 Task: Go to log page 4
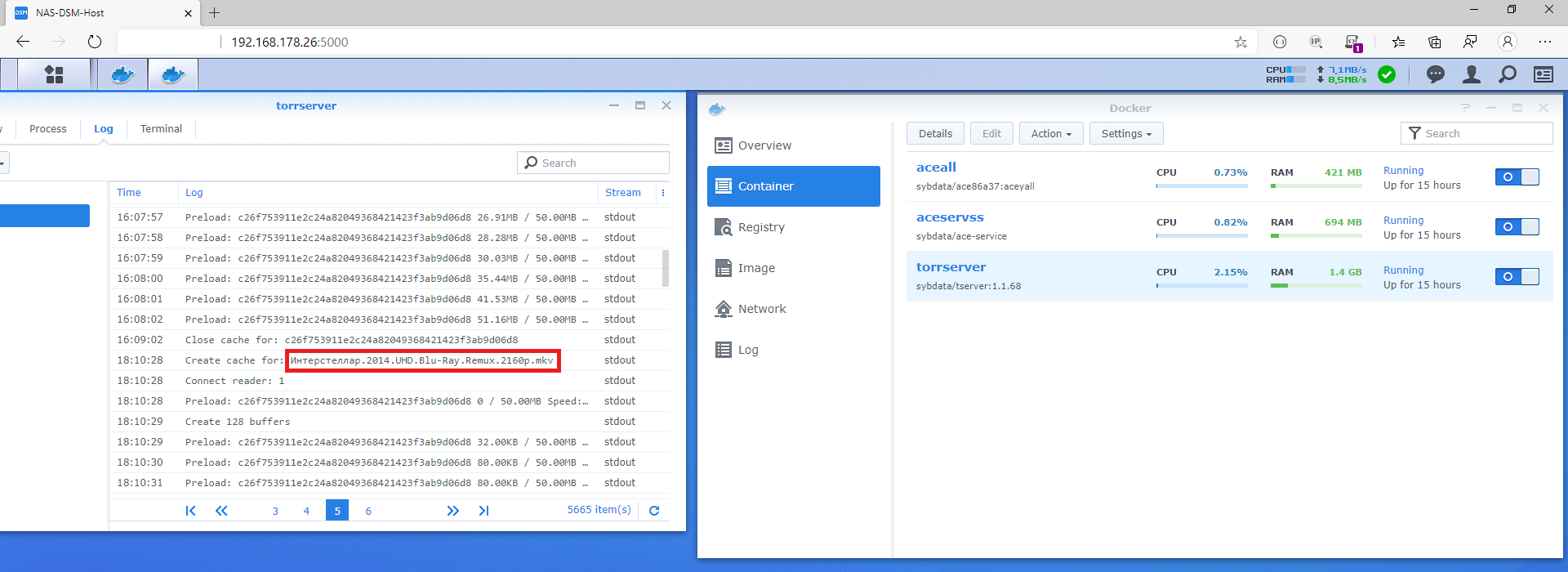pos(306,511)
